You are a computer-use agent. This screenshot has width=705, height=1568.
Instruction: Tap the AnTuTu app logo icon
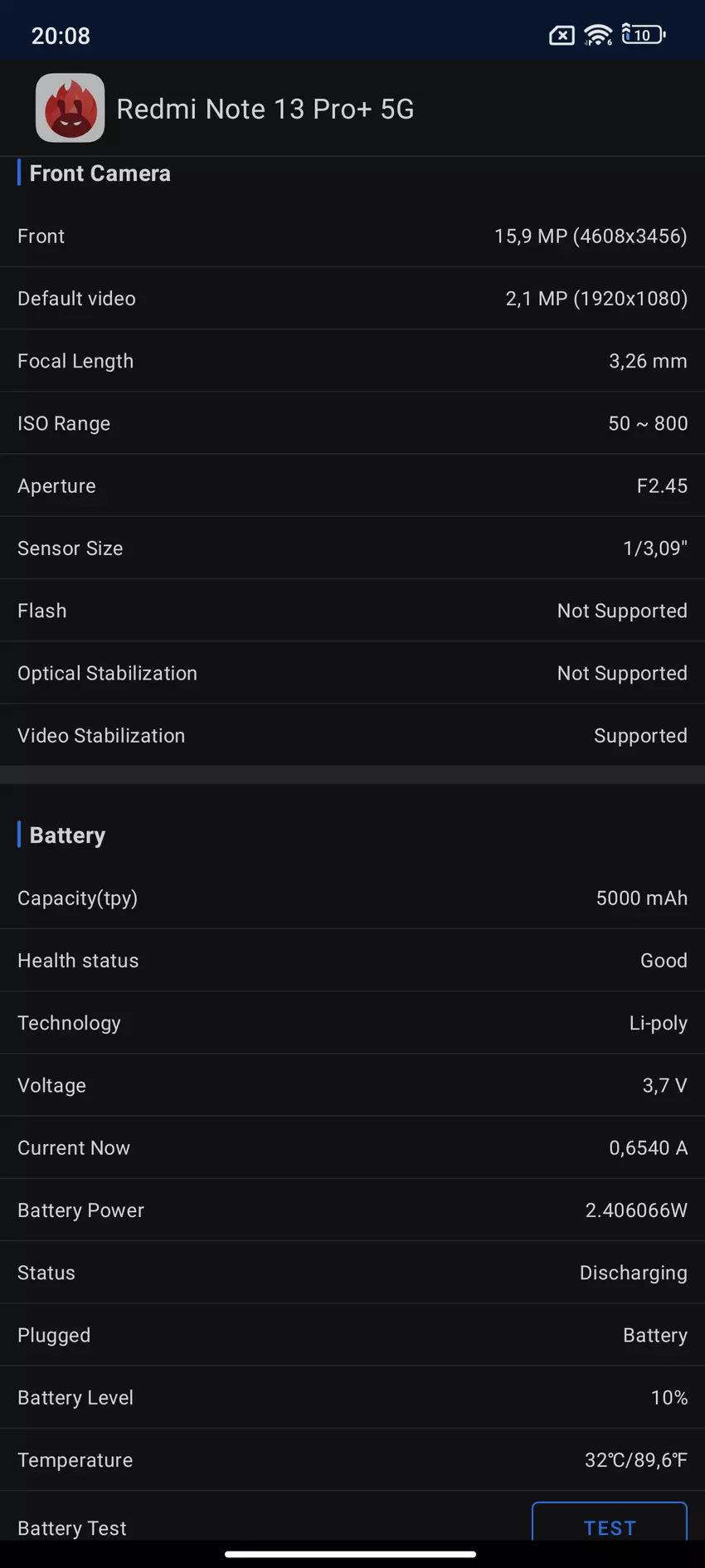(x=70, y=108)
